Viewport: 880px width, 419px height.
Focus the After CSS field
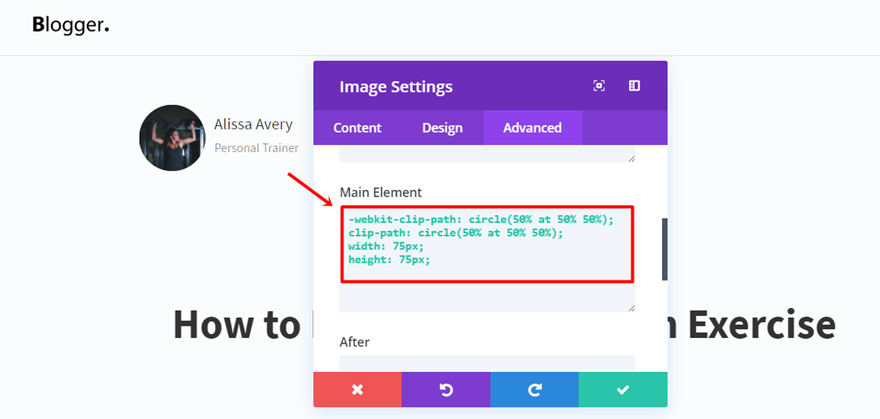[486, 364]
